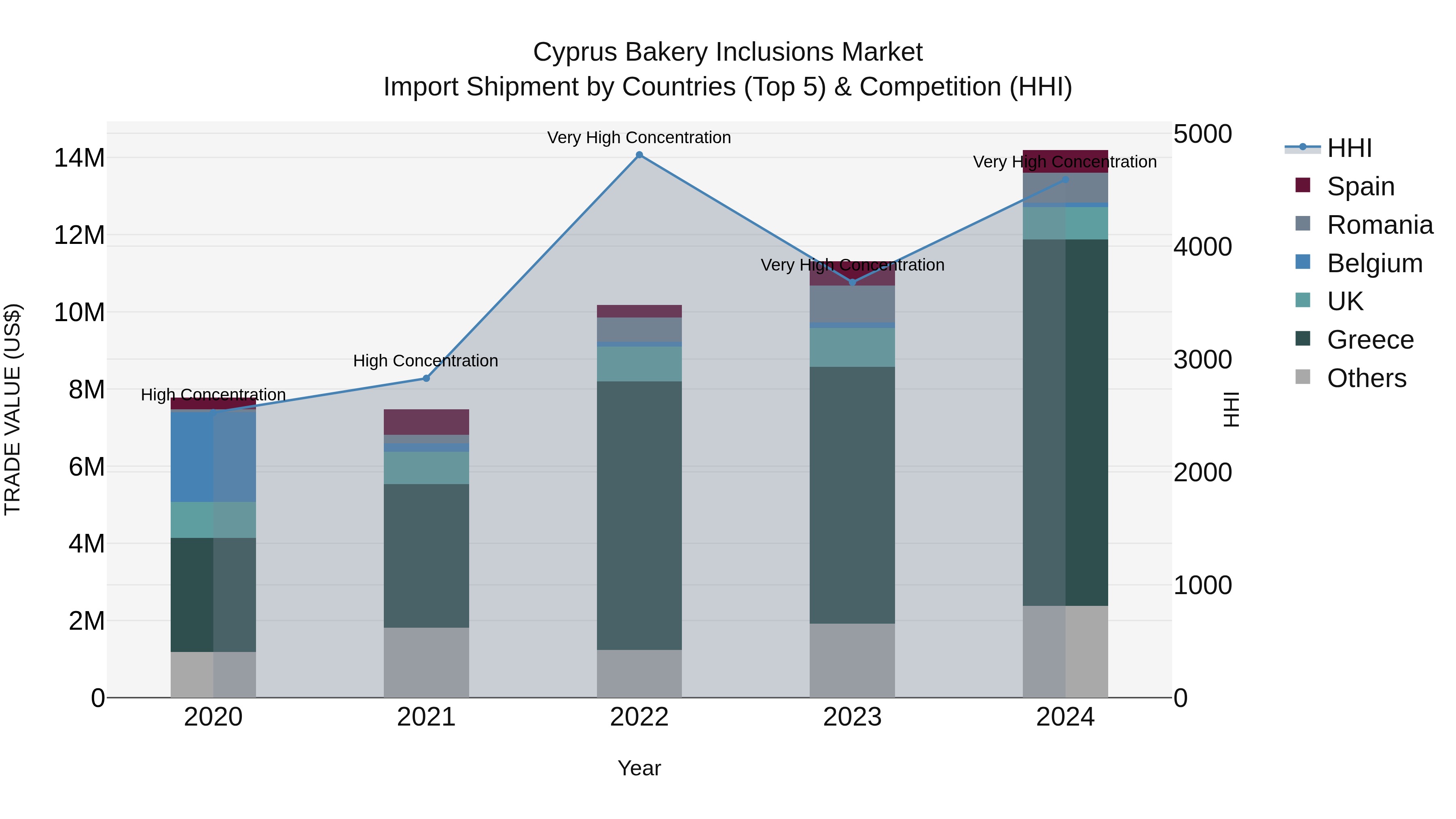Click the Romania segment in 2023 bar
This screenshot has width=1456, height=819.
pyautogui.click(x=852, y=304)
